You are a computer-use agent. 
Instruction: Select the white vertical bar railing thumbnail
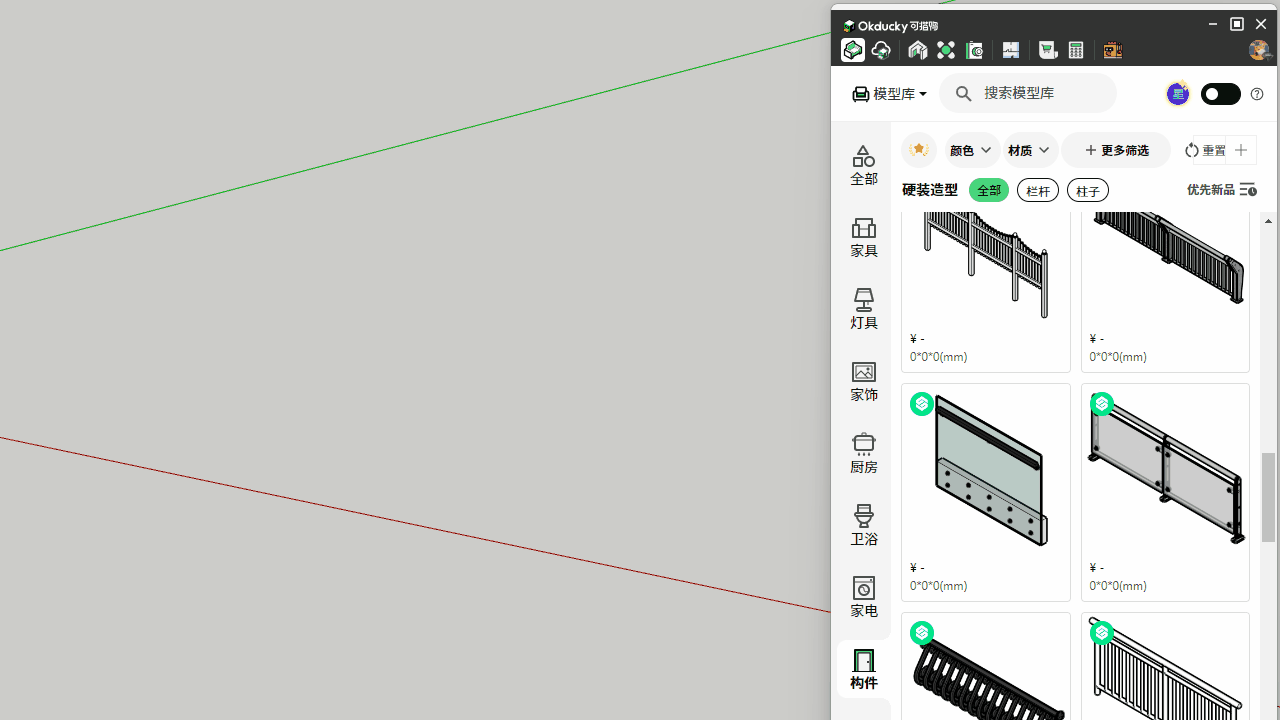(x=1166, y=667)
